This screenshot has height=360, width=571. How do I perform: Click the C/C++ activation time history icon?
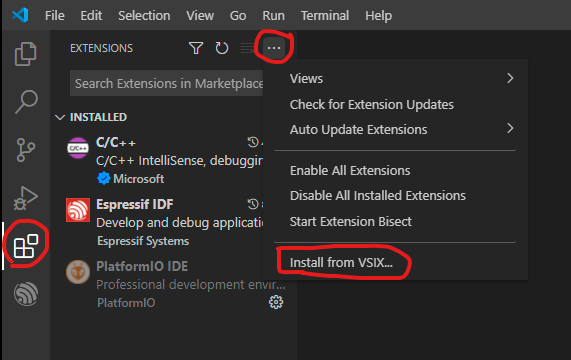[253, 142]
